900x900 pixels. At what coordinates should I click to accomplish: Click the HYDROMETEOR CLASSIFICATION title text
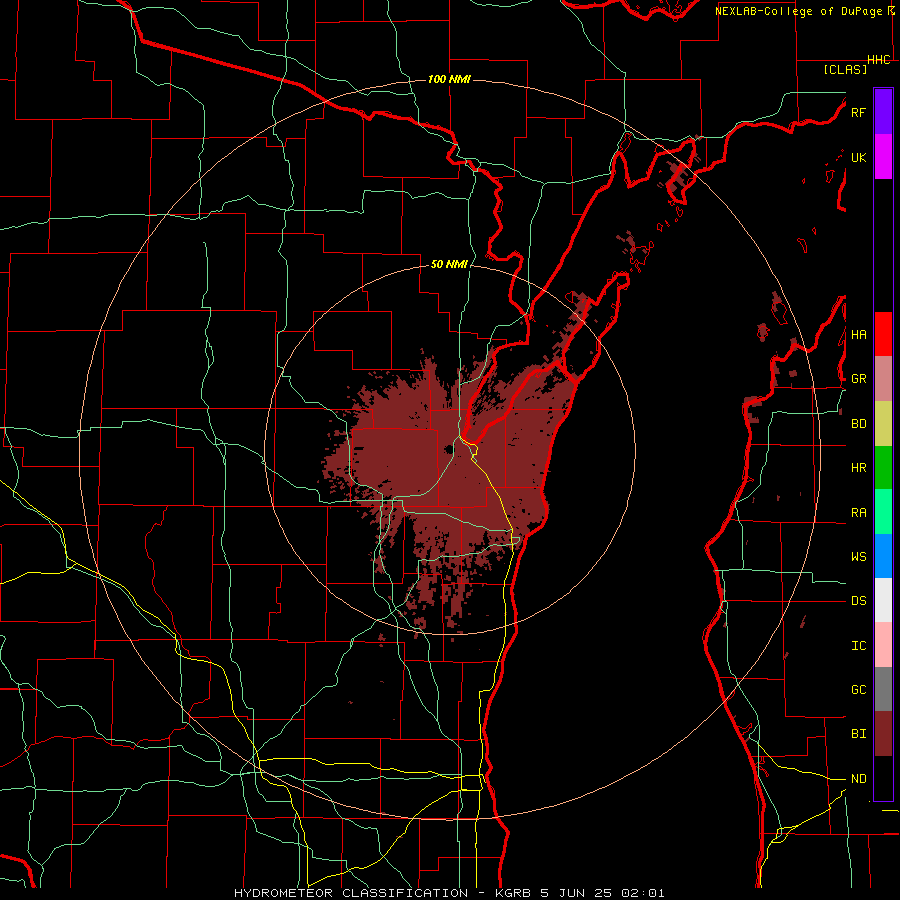pyautogui.click(x=351, y=893)
